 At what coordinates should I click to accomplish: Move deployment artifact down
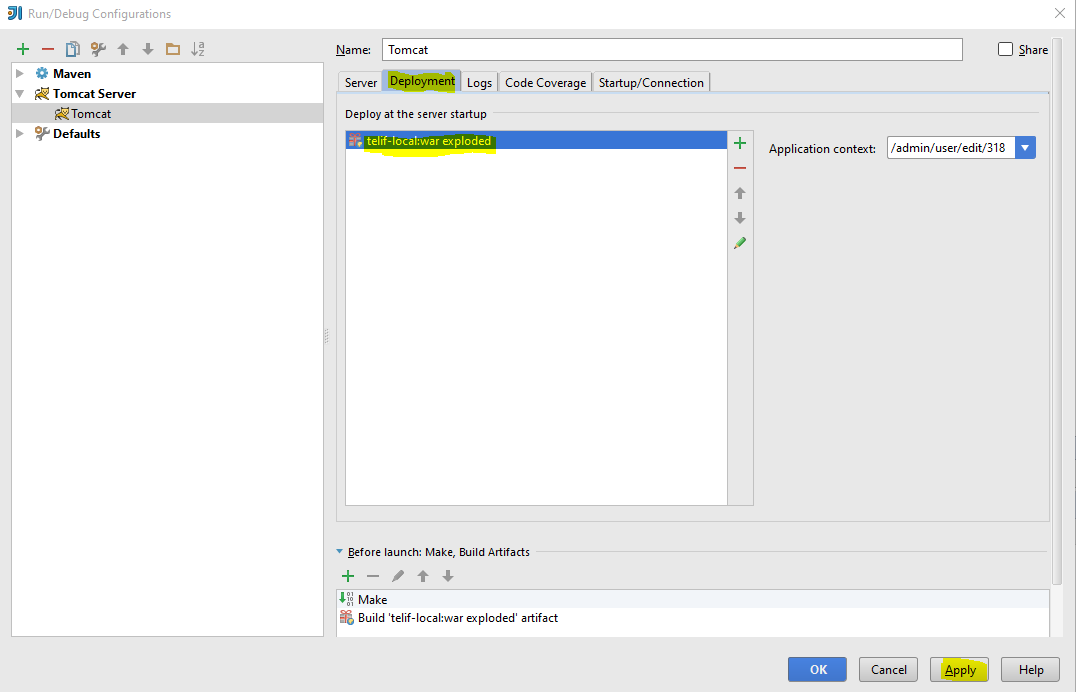coord(740,218)
